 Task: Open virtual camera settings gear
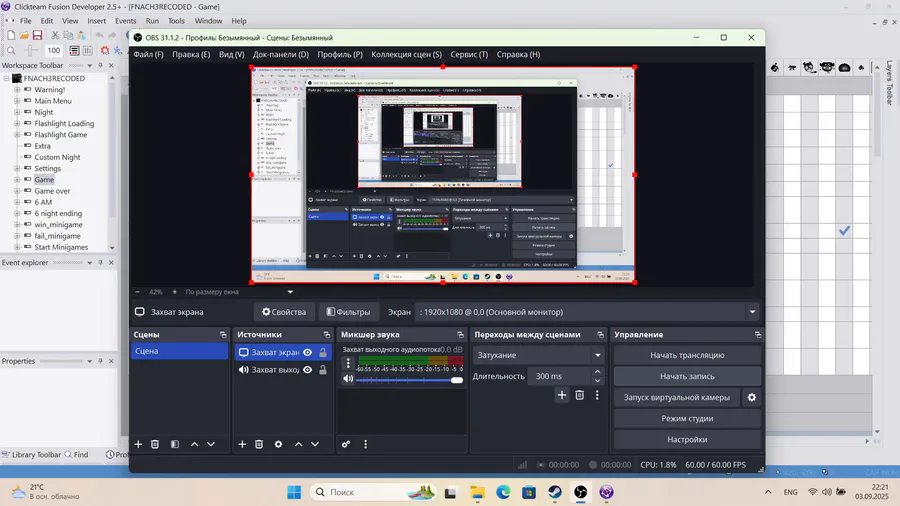tap(752, 397)
